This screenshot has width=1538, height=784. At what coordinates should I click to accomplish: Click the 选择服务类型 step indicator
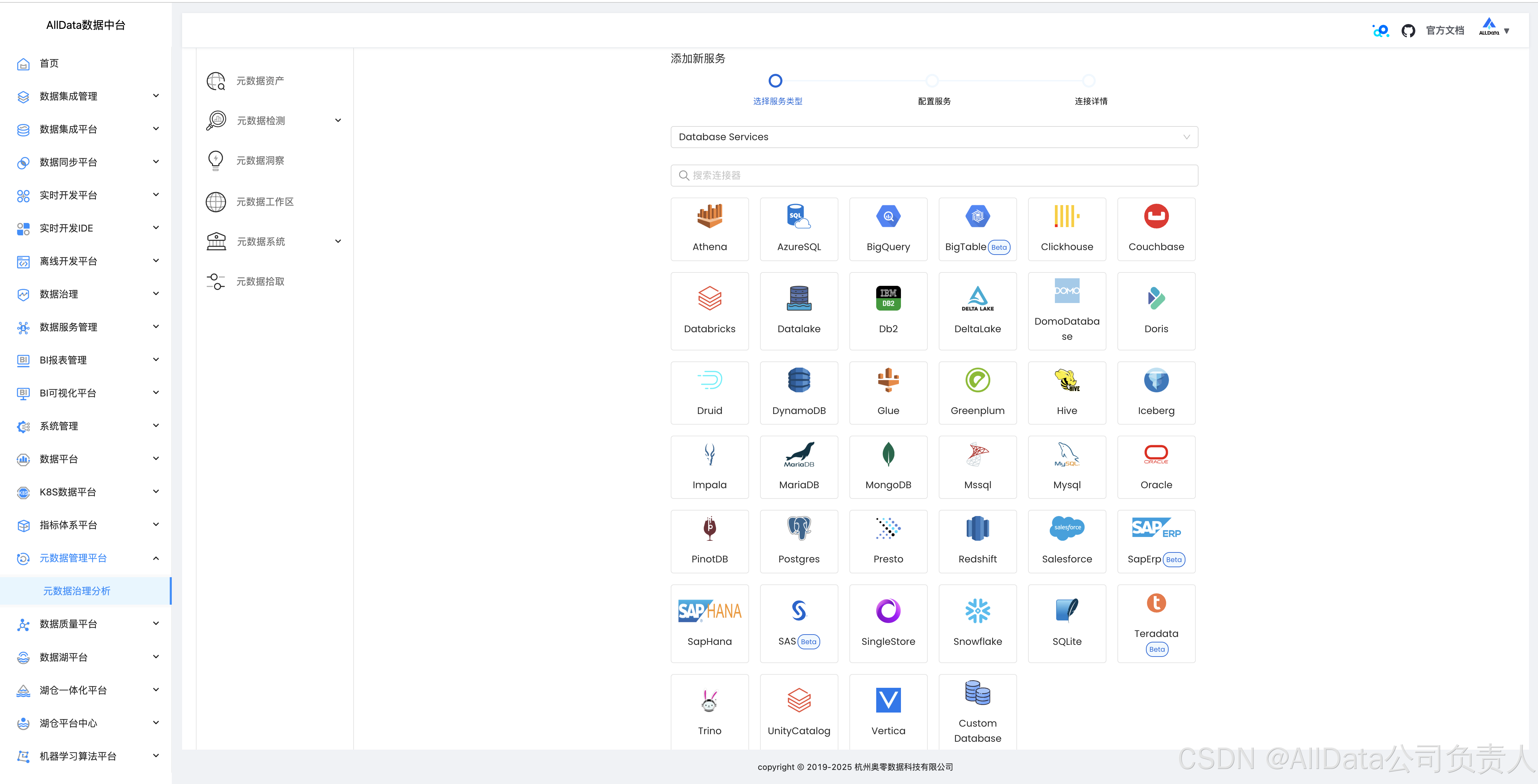tap(775, 81)
